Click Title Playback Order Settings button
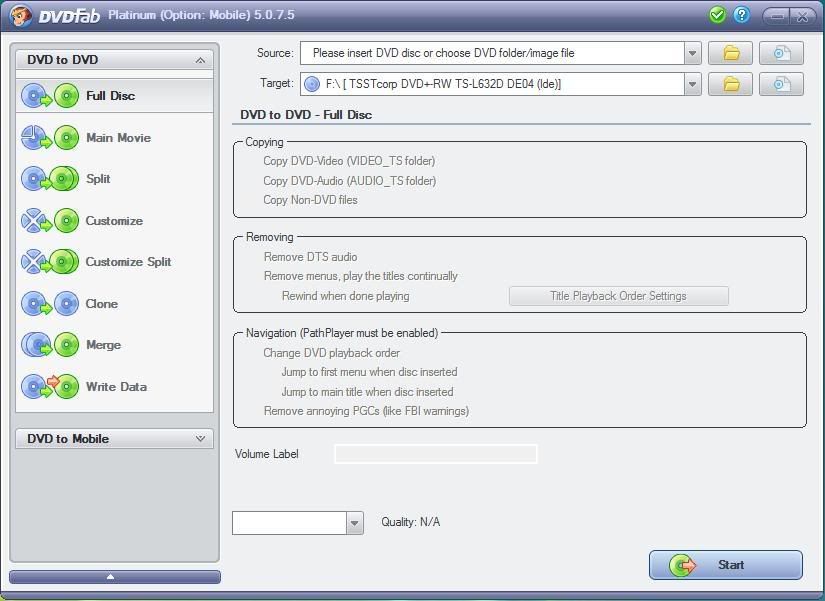Screen dimensions: 825x601 click(x=618, y=296)
